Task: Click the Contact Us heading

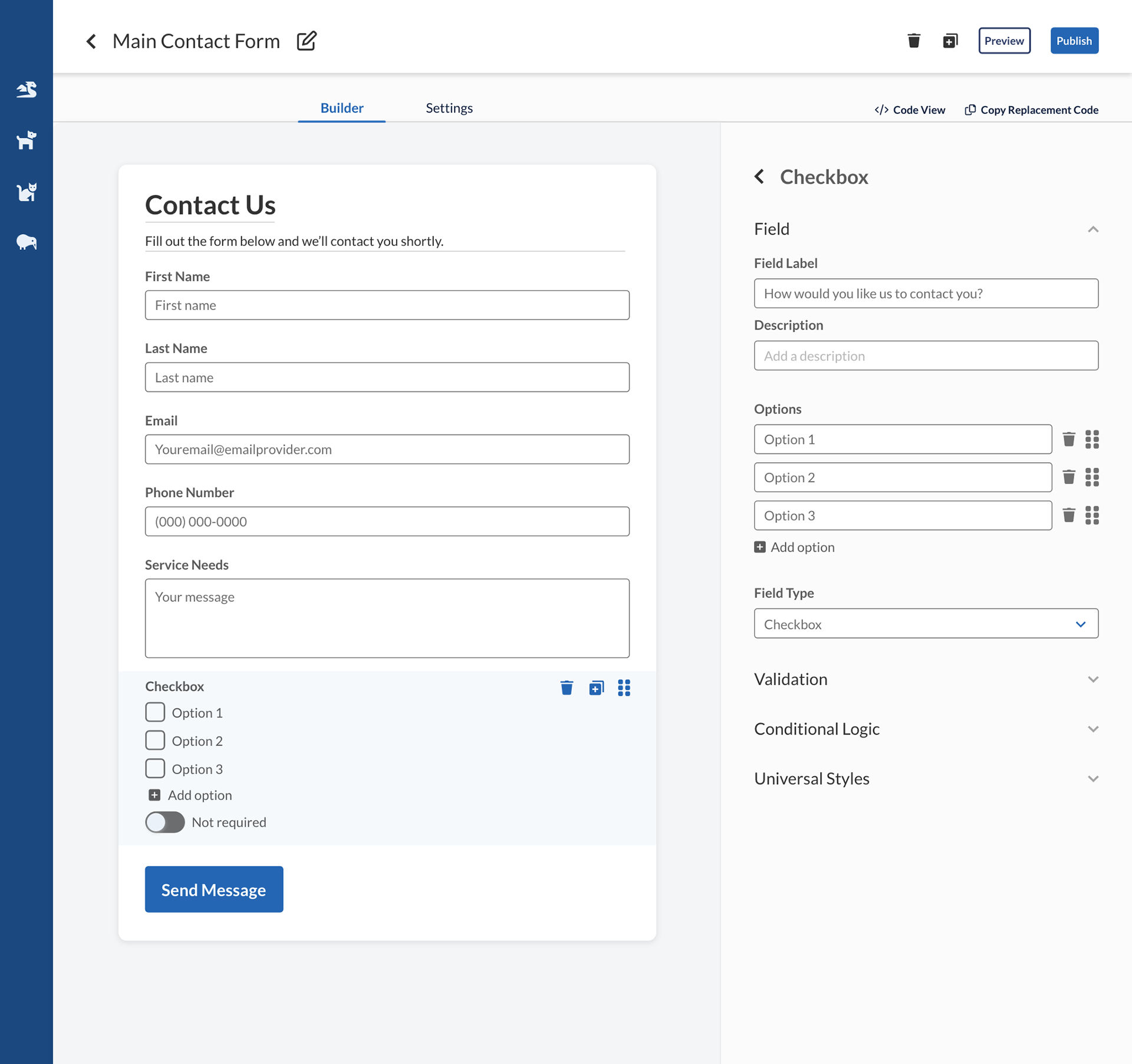Action: click(210, 205)
